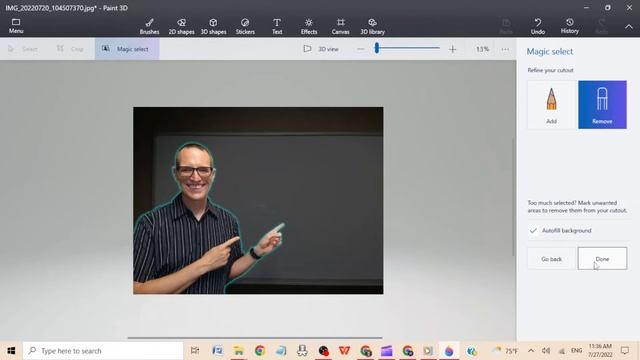
Task: Click the Undo button
Action: point(538,26)
